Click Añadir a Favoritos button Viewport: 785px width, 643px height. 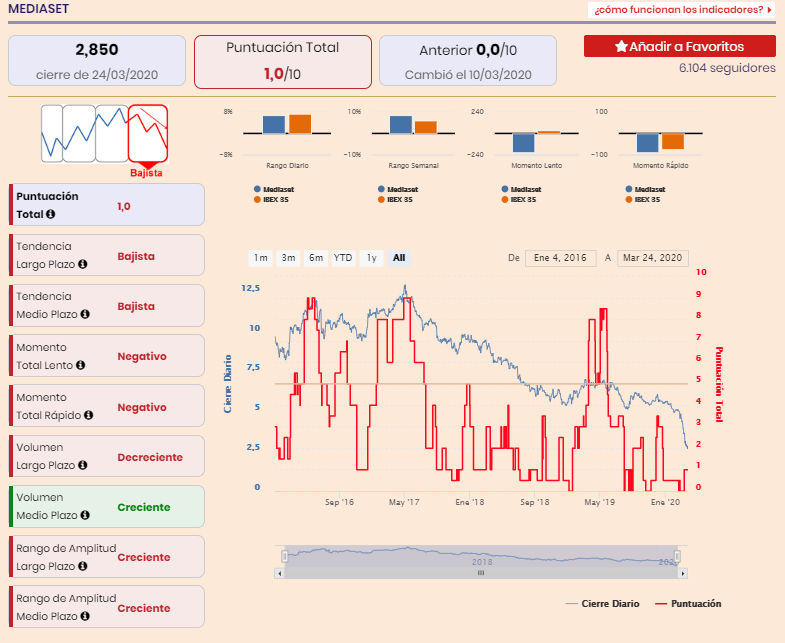coord(680,46)
